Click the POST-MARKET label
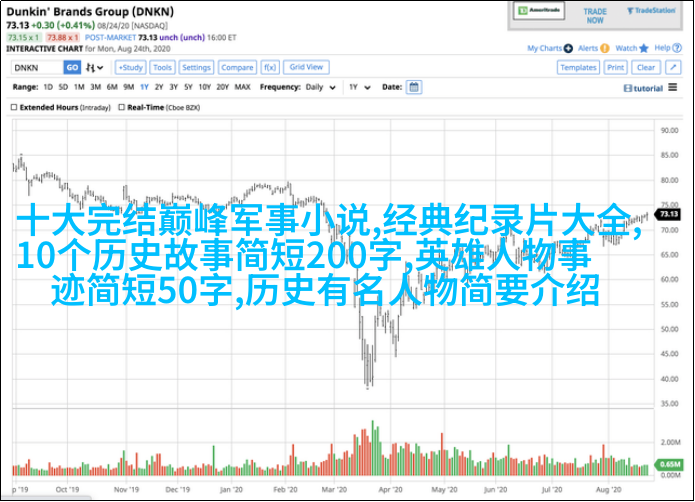This screenshot has height=502, width=695. point(110,38)
